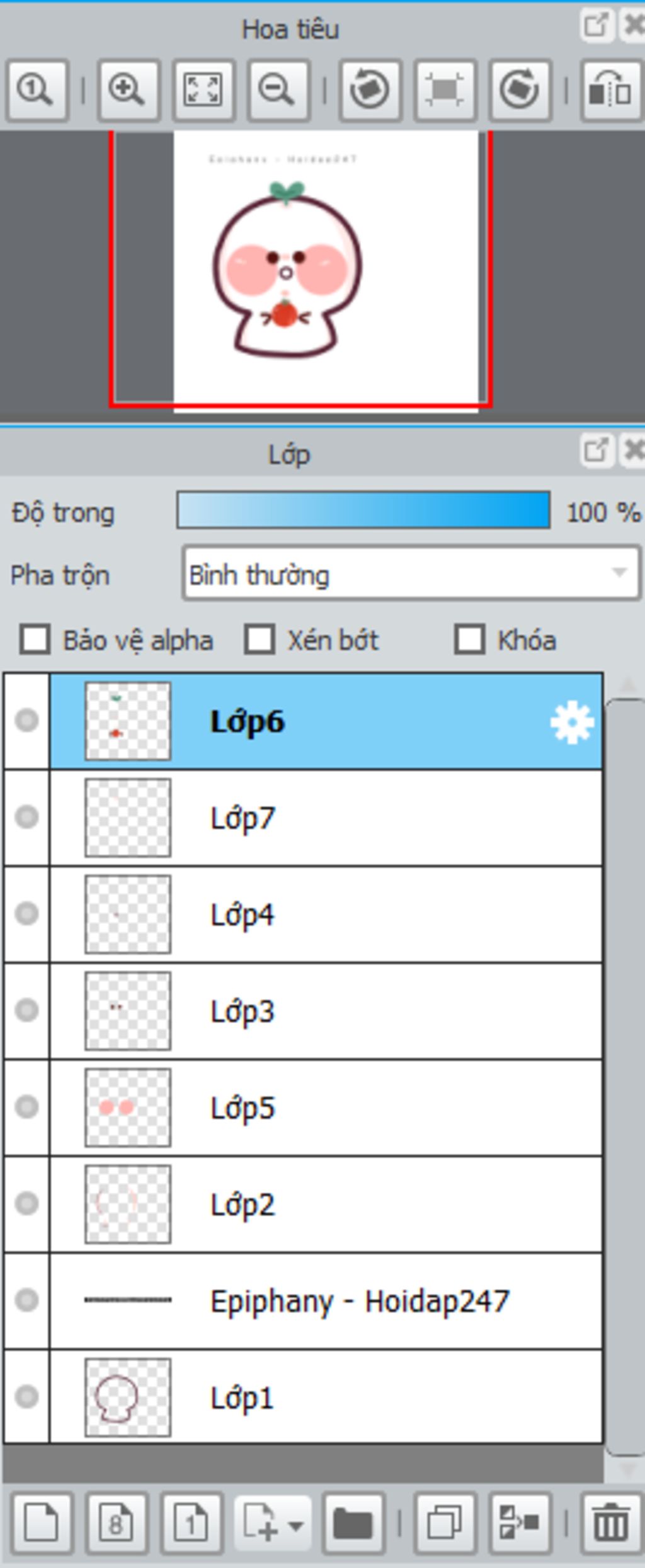Reset zoom to 100% in navigator

(x=37, y=90)
